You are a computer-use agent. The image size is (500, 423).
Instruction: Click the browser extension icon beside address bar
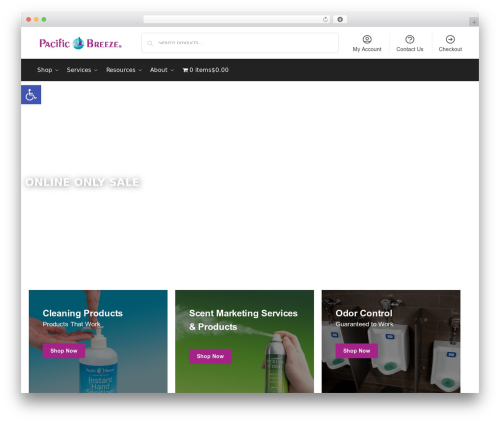340,19
